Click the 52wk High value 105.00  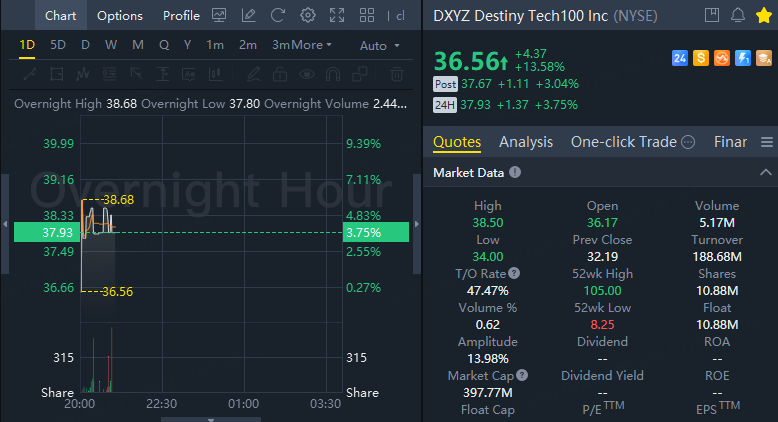[x=602, y=291]
